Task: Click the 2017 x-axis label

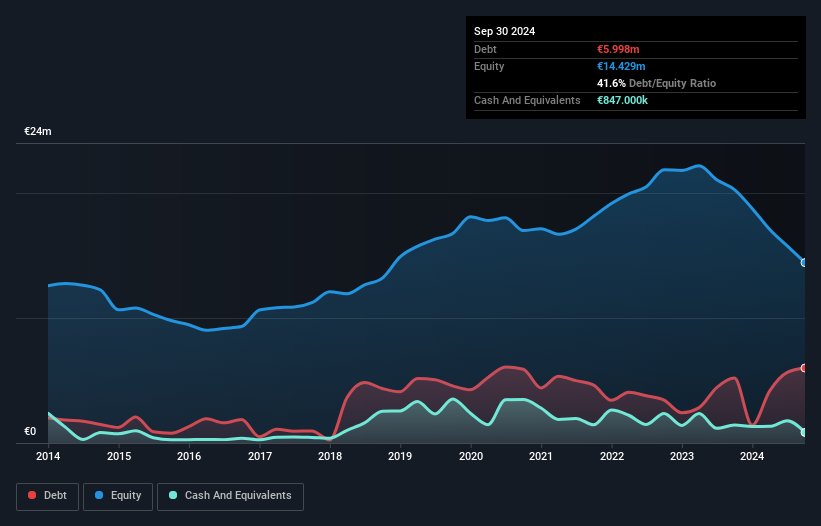Action: 260,456
